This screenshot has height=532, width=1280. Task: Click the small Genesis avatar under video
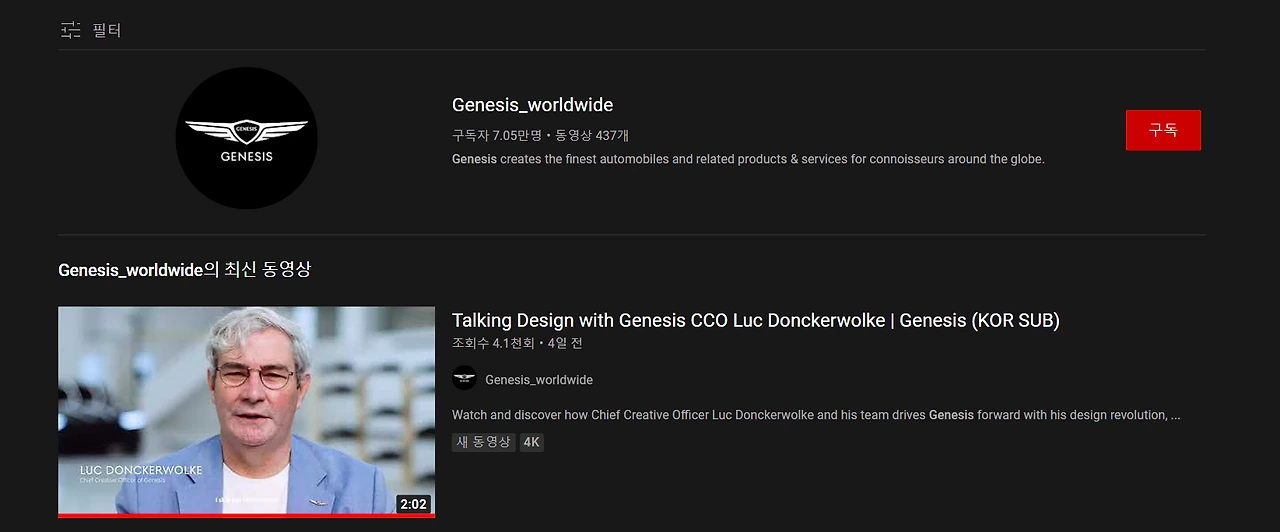464,379
